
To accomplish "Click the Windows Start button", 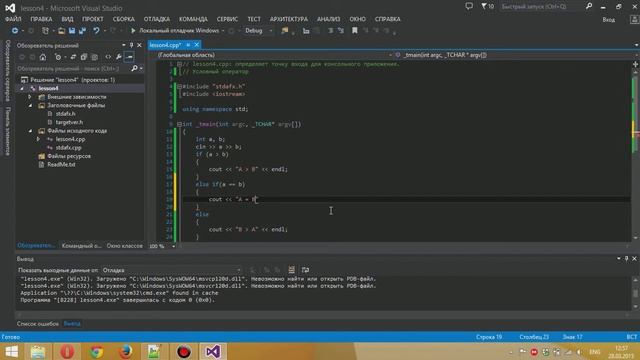I will (11, 351).
